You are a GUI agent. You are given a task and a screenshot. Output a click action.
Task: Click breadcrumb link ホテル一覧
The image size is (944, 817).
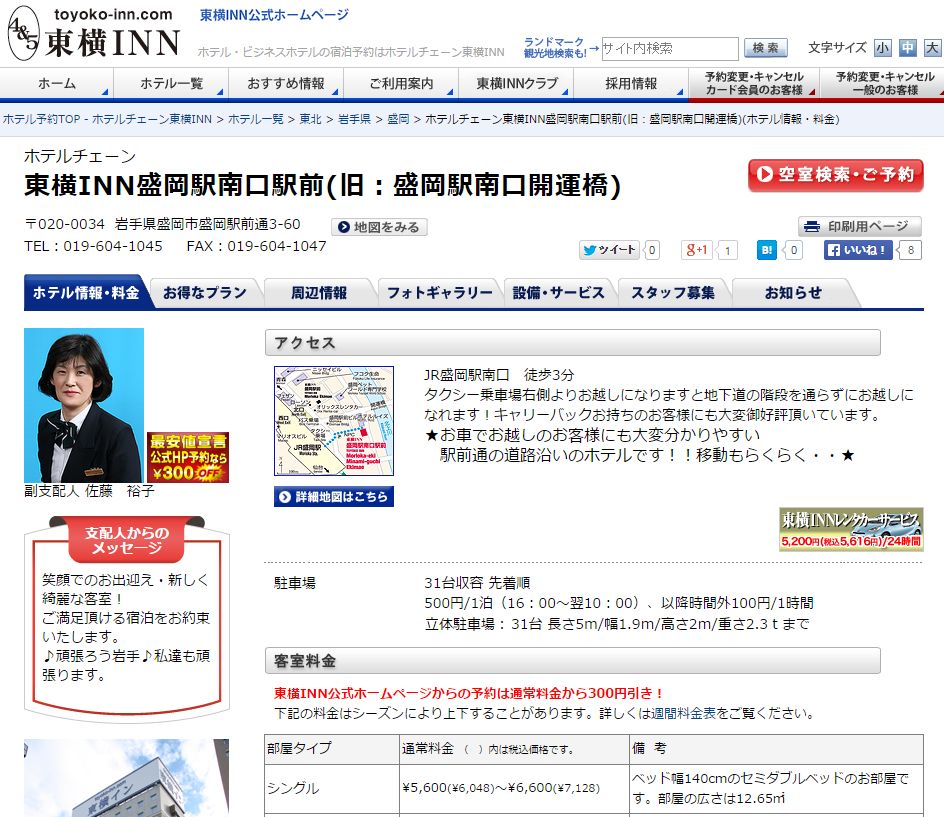point(255,119)
